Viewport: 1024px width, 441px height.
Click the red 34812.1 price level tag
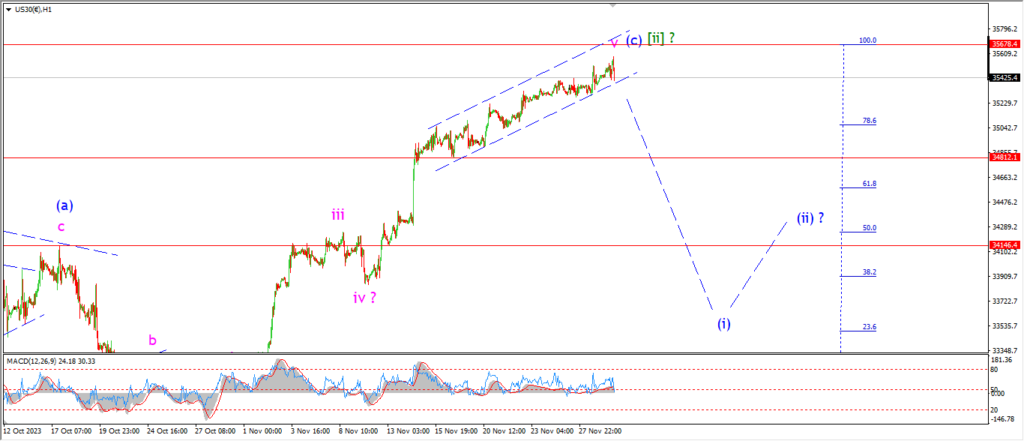1004,157
